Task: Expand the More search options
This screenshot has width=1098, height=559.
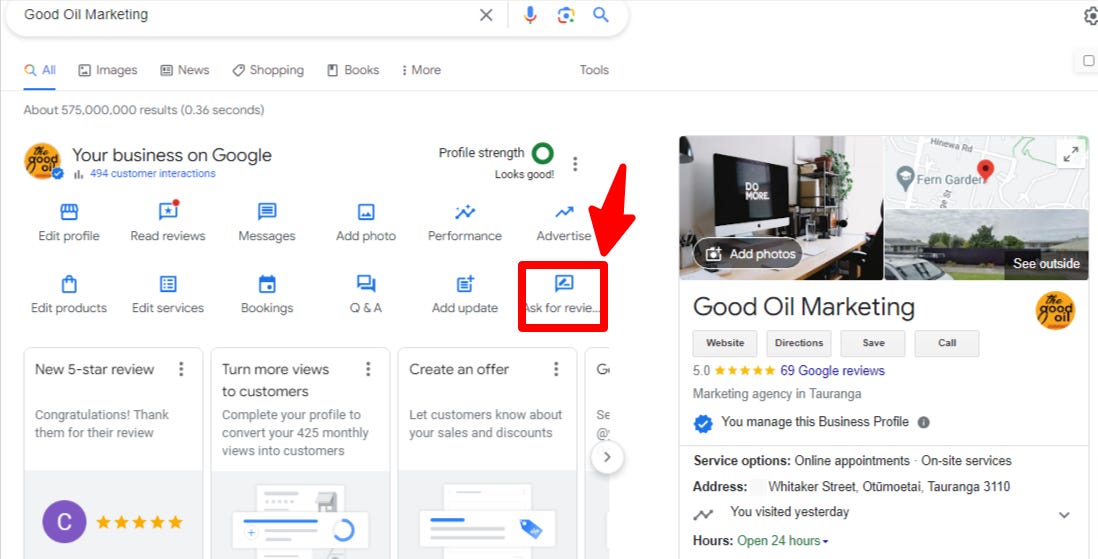Action: pos(421,70)
